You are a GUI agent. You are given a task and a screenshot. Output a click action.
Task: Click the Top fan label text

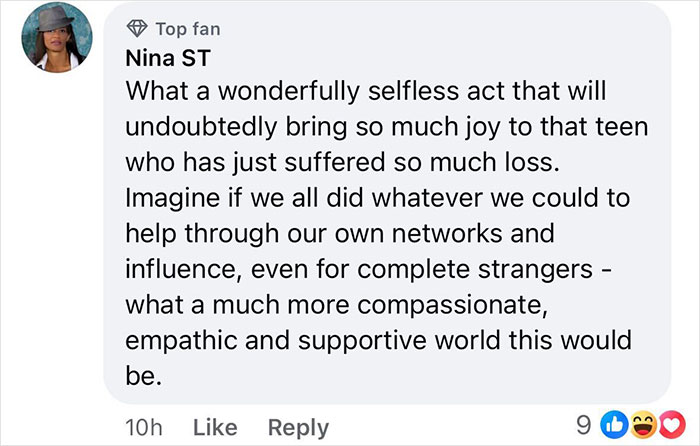coord(185,27)
